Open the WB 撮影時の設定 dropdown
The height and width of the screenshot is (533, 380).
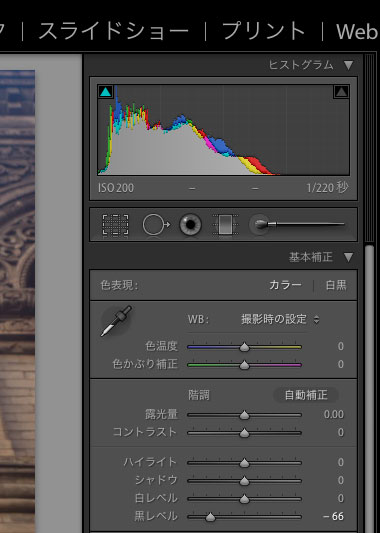click(x=280, y=319)
